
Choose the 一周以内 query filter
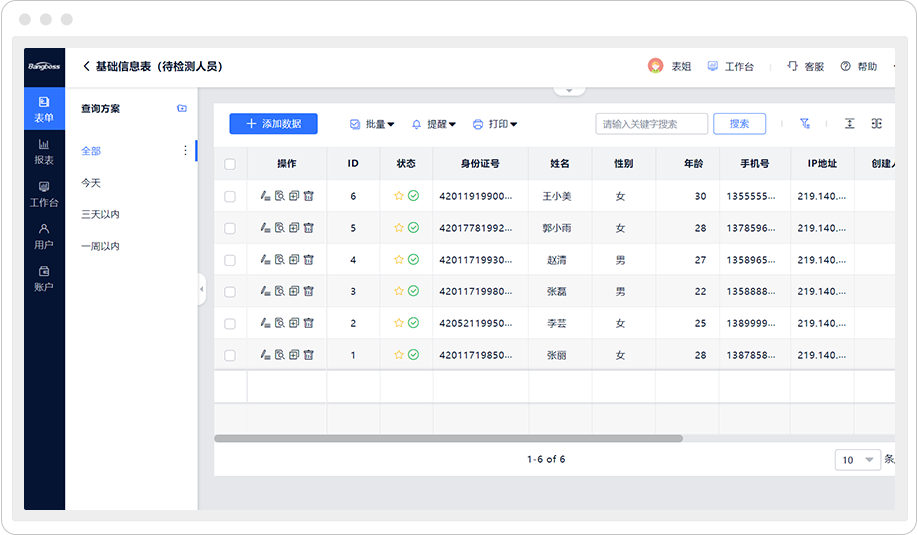click(x=100, y=246)
